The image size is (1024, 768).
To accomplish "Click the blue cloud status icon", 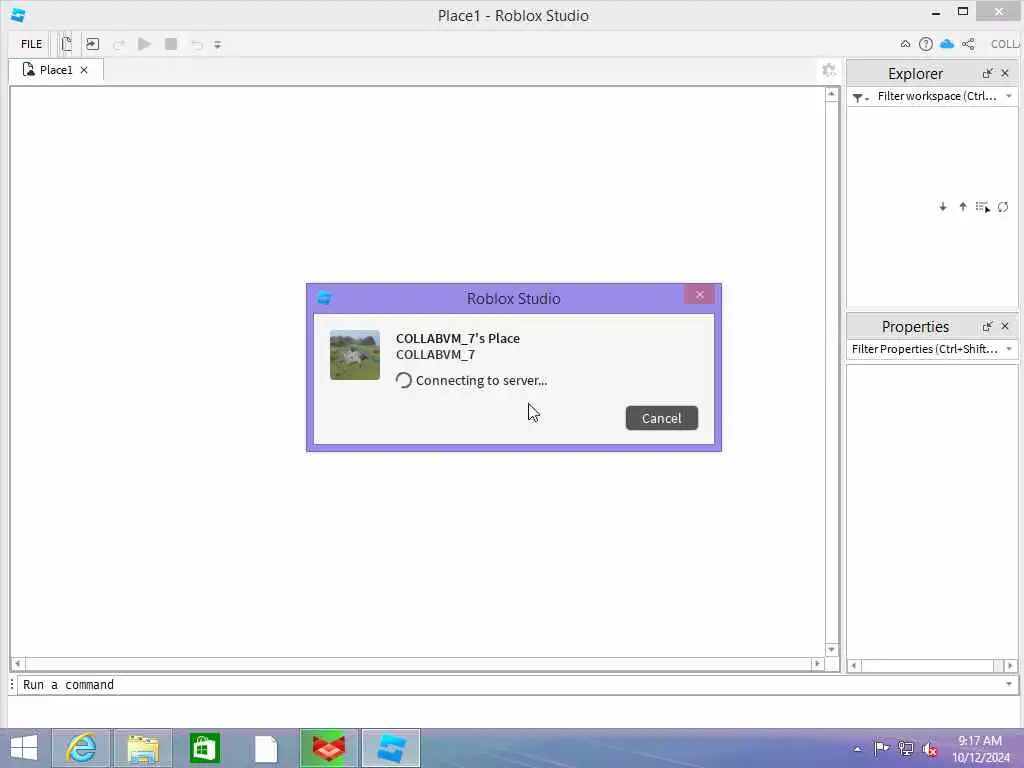I will pos(947,44).
